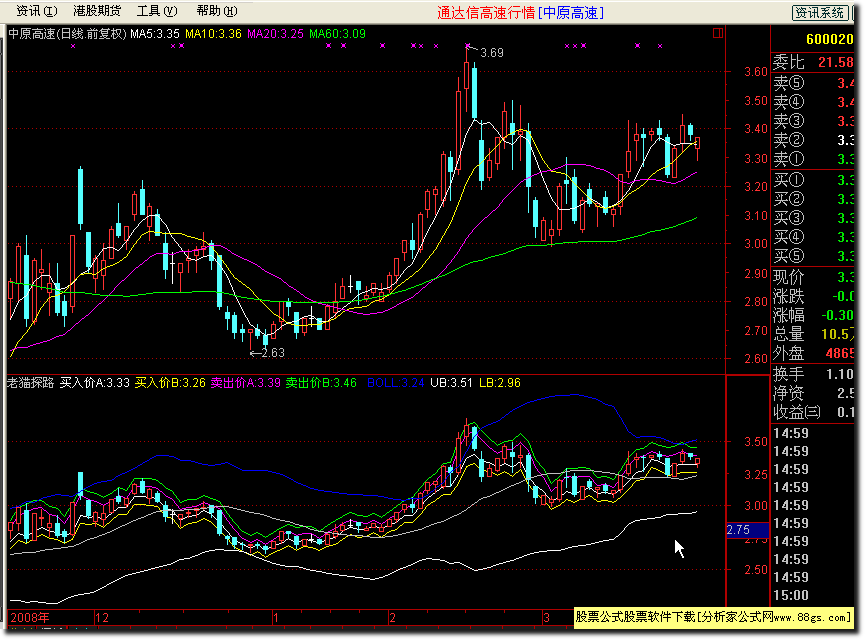
Task: Select the 买④ order book row
Action: 813,237
